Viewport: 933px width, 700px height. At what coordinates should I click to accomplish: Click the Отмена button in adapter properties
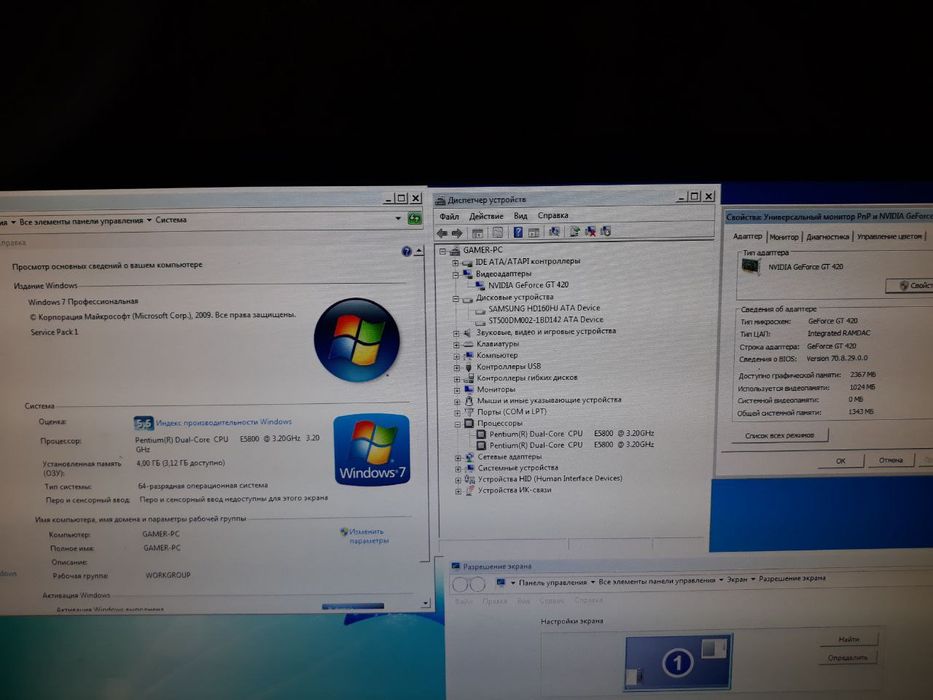click(x=890, y=460)
